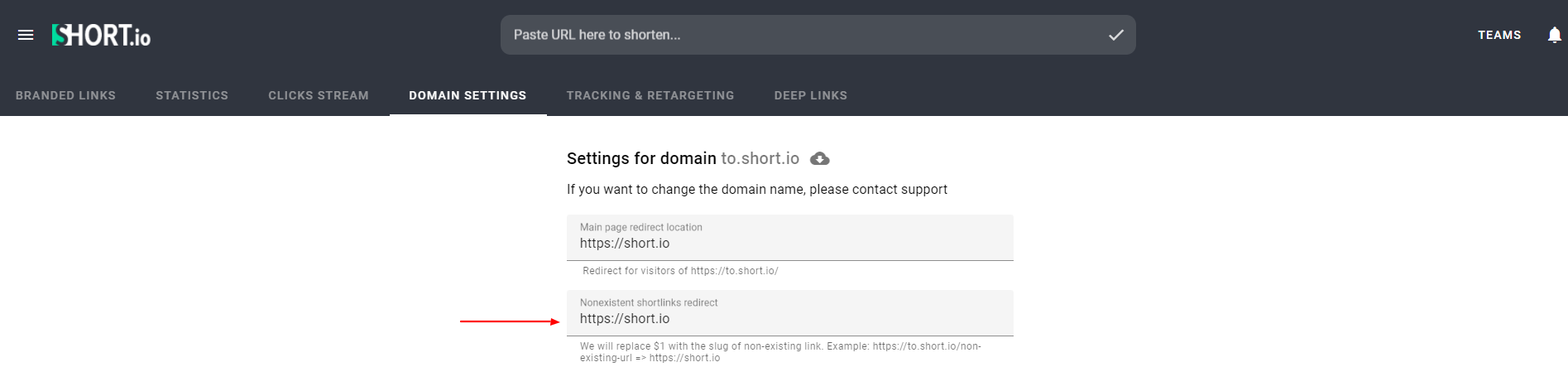Open the hamburger navigation menu
The width and height of the screenshot is (1568, 372).
coord(26,35)
